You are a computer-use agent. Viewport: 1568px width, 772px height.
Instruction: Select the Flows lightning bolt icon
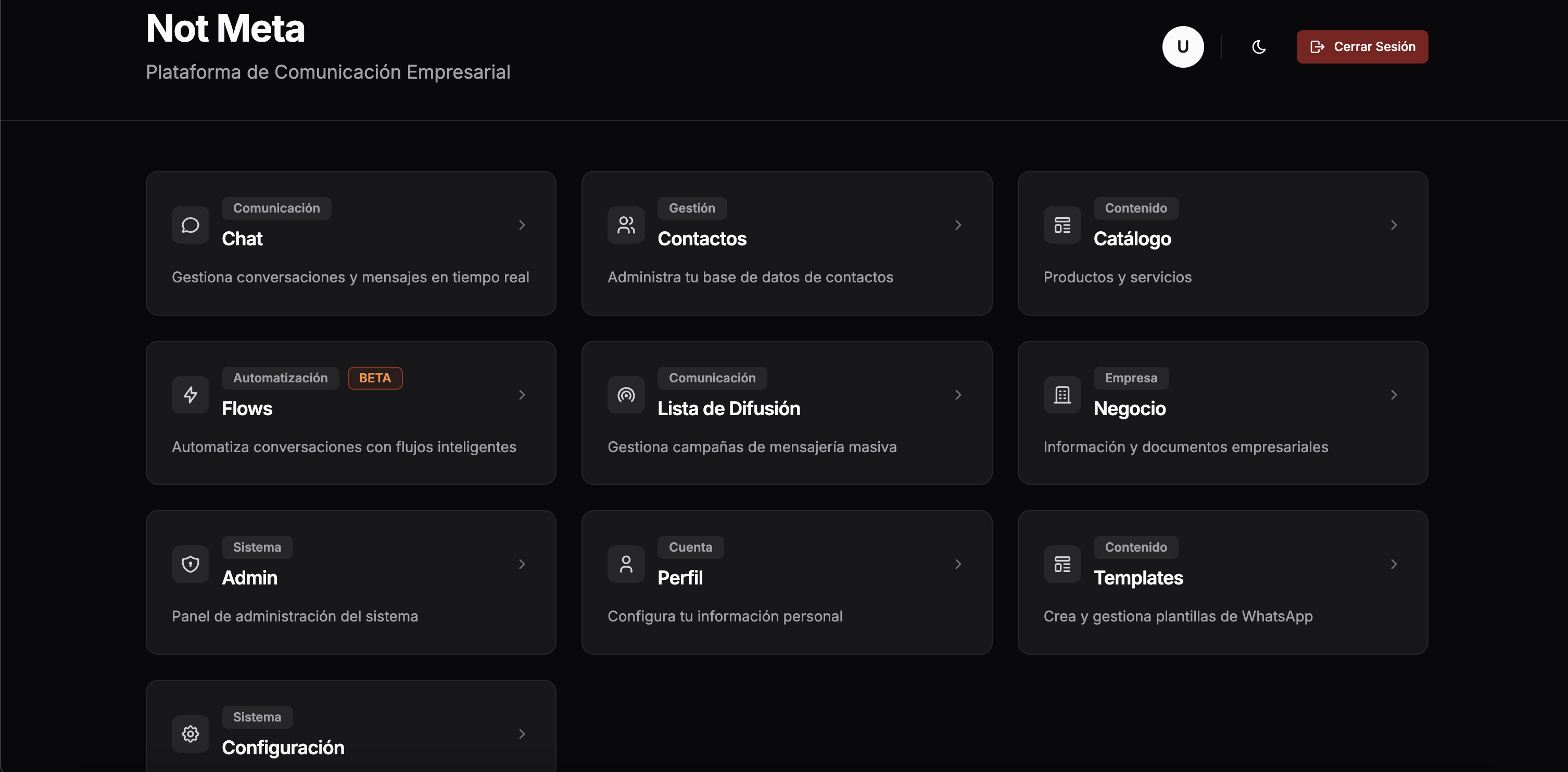click(x=190, y=395)
